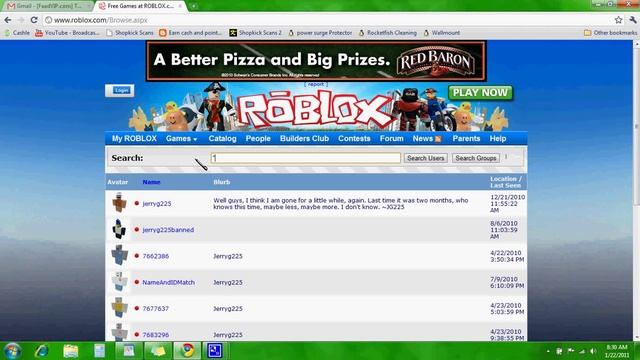Open Chrome wrench settings menu
Image resolution: width=640 pixels, height=360 pixels.
(633, 20)
